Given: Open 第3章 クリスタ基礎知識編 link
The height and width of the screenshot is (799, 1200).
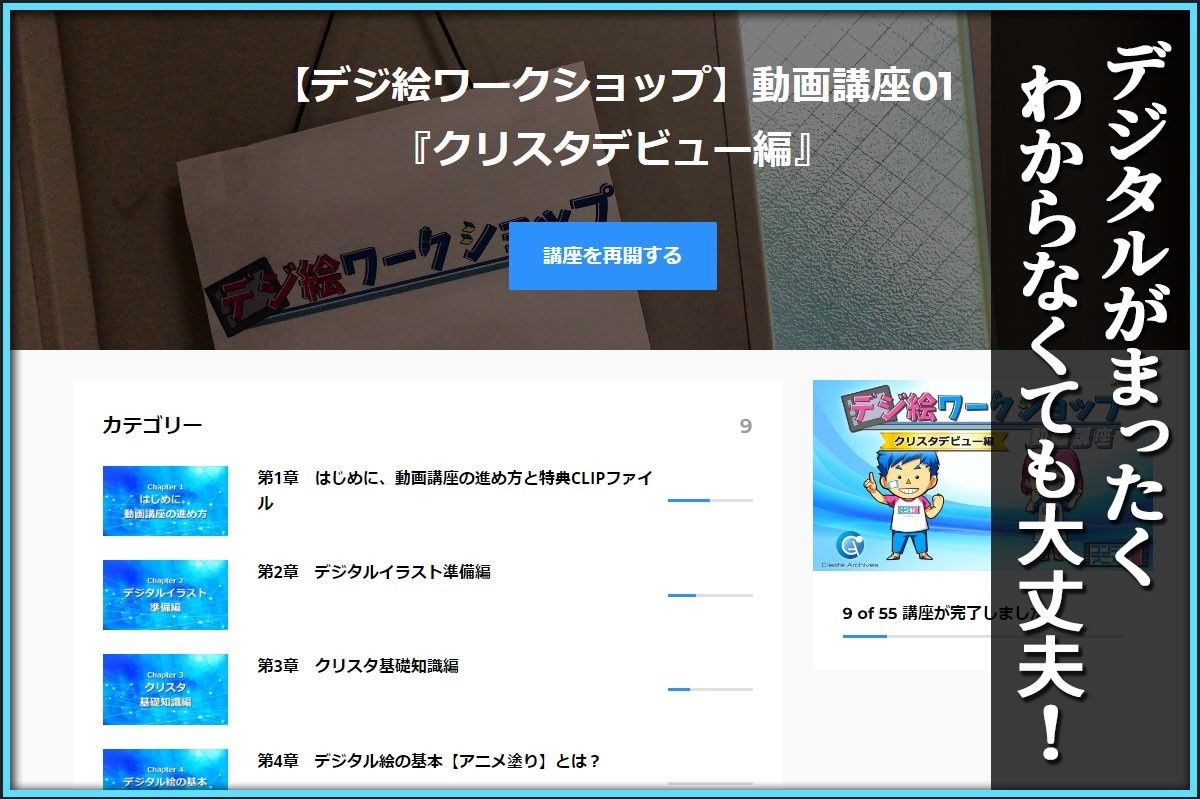Looking at the screenshot, I should click(x=358, y=666).
